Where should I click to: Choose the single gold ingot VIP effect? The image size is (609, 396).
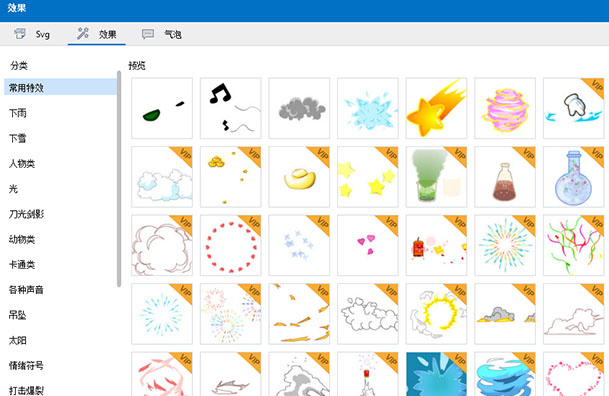point(299,177)
